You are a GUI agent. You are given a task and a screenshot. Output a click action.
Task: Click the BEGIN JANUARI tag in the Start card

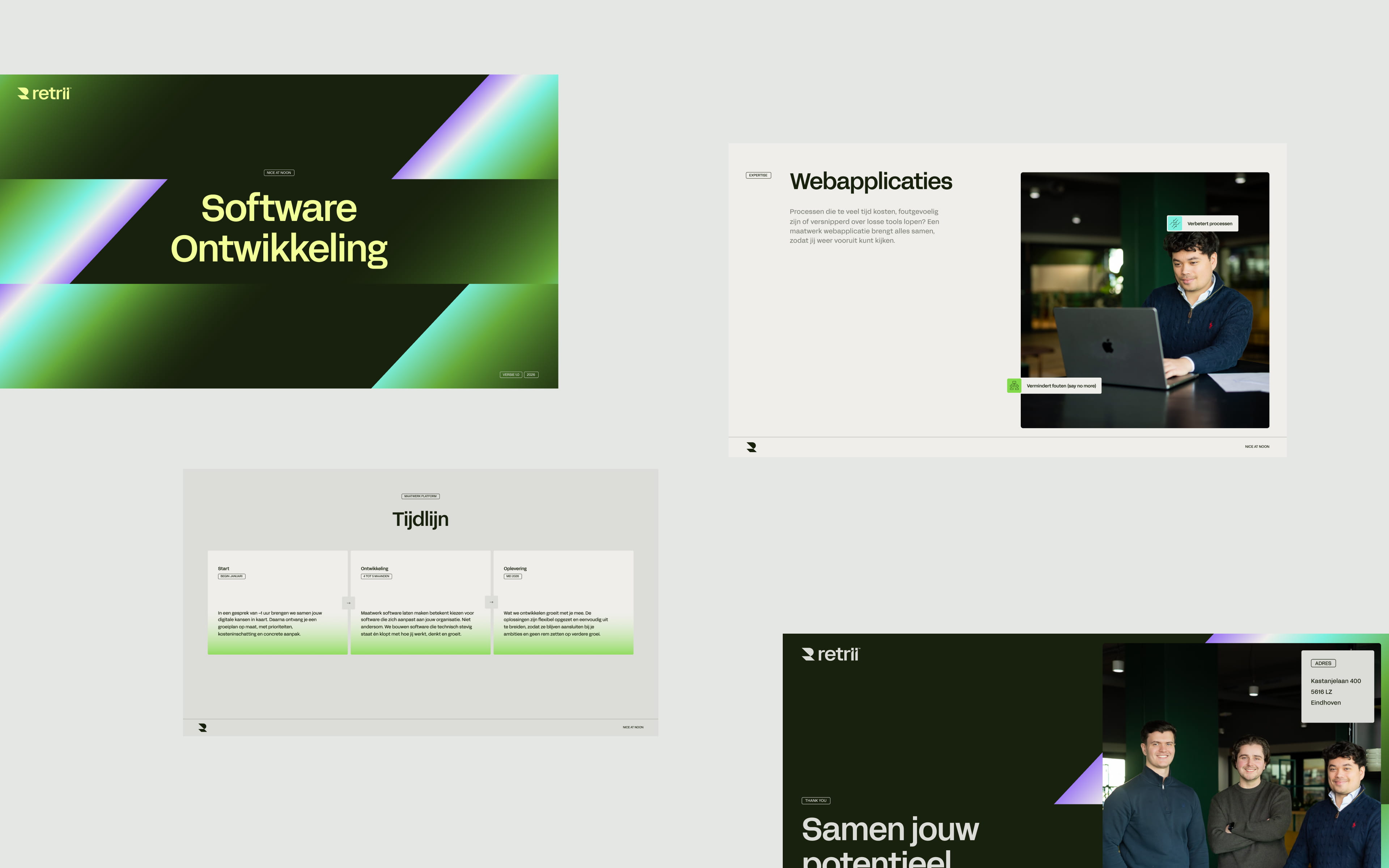pos(231,576)
